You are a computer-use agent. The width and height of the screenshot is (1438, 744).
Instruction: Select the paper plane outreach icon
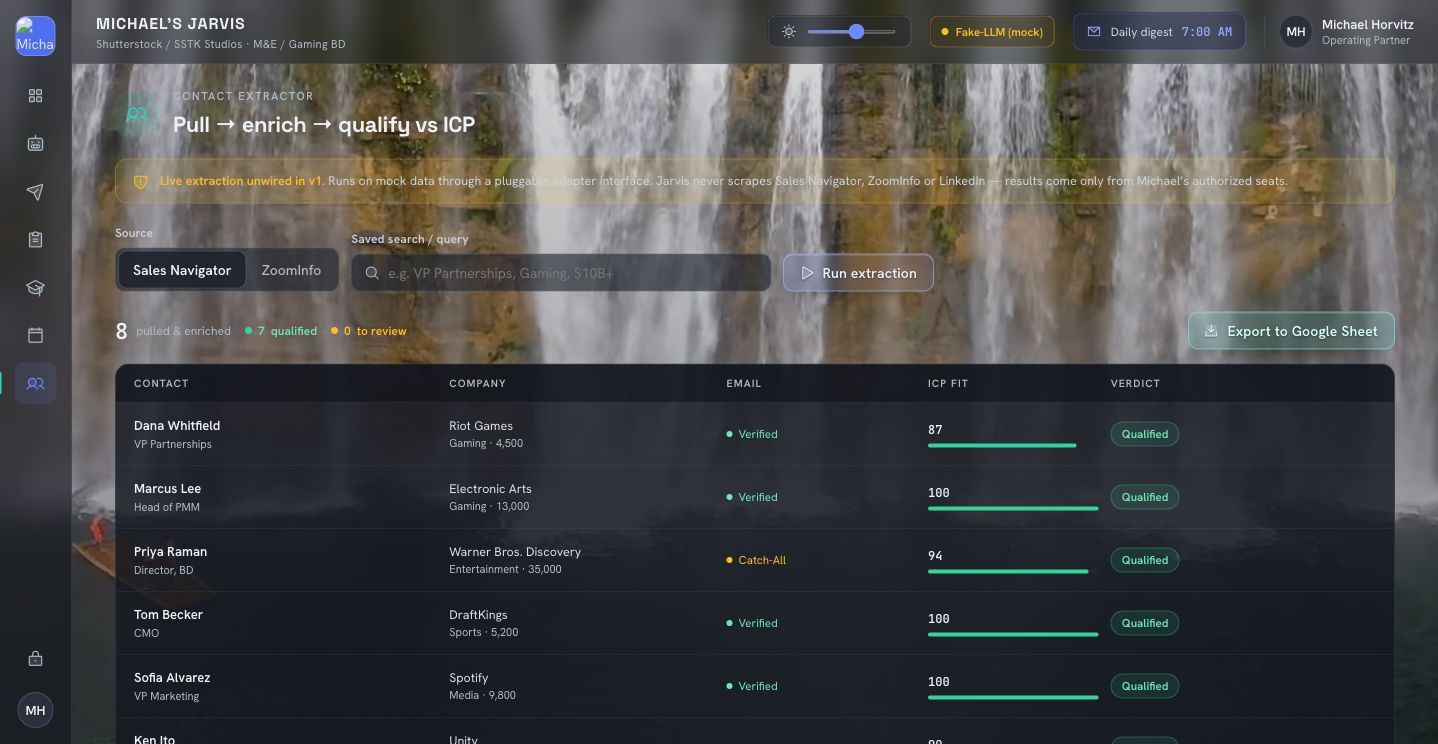click(x=35, y=192)
